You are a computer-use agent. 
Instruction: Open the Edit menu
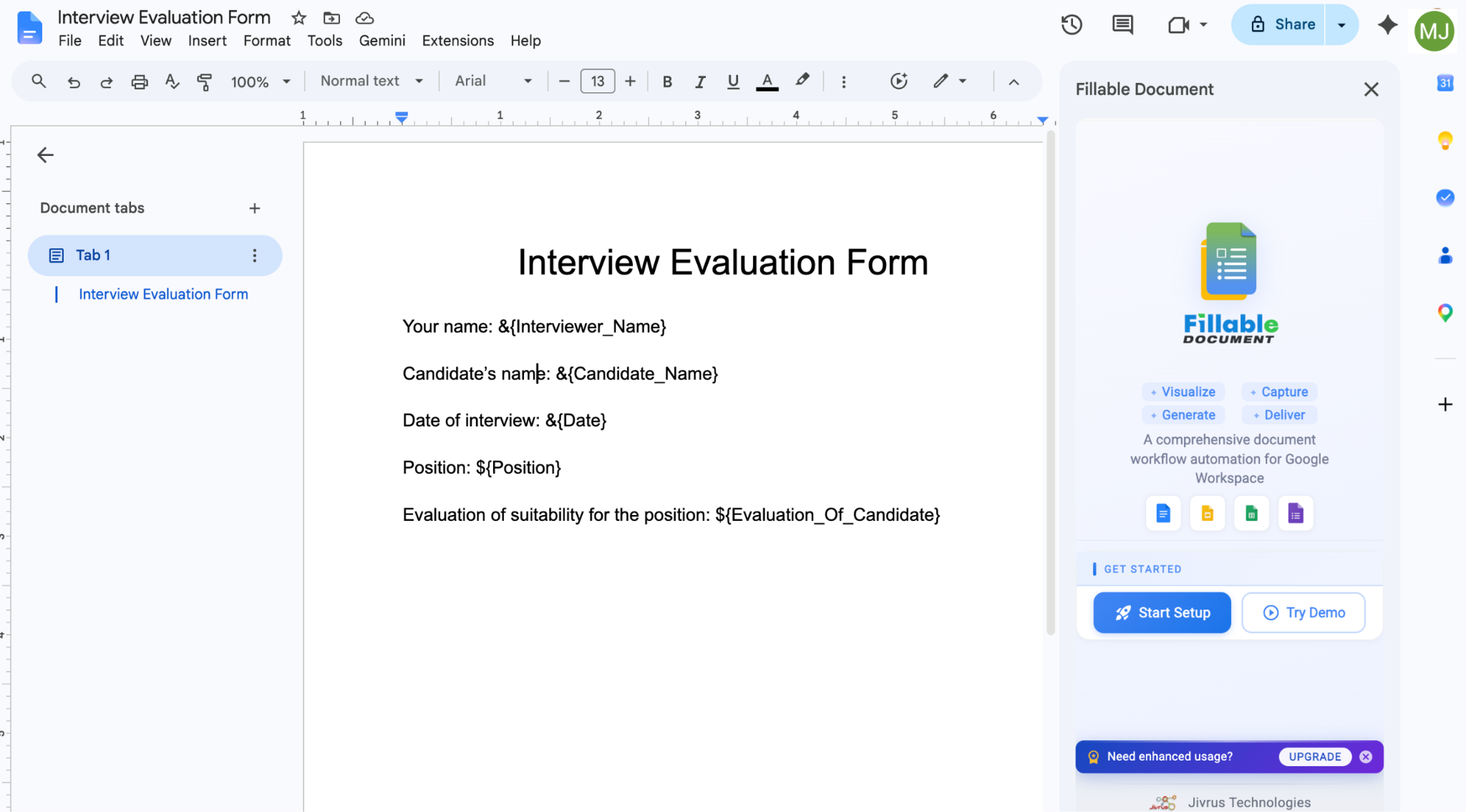tap(111, 41)
